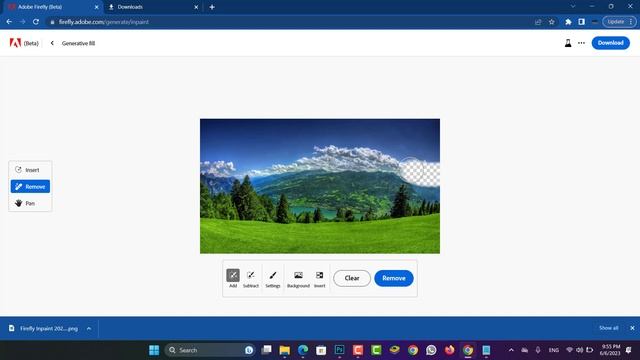Select the Subtract brush tool
This screenshot has width=640, height=360.
click(251, 278)
